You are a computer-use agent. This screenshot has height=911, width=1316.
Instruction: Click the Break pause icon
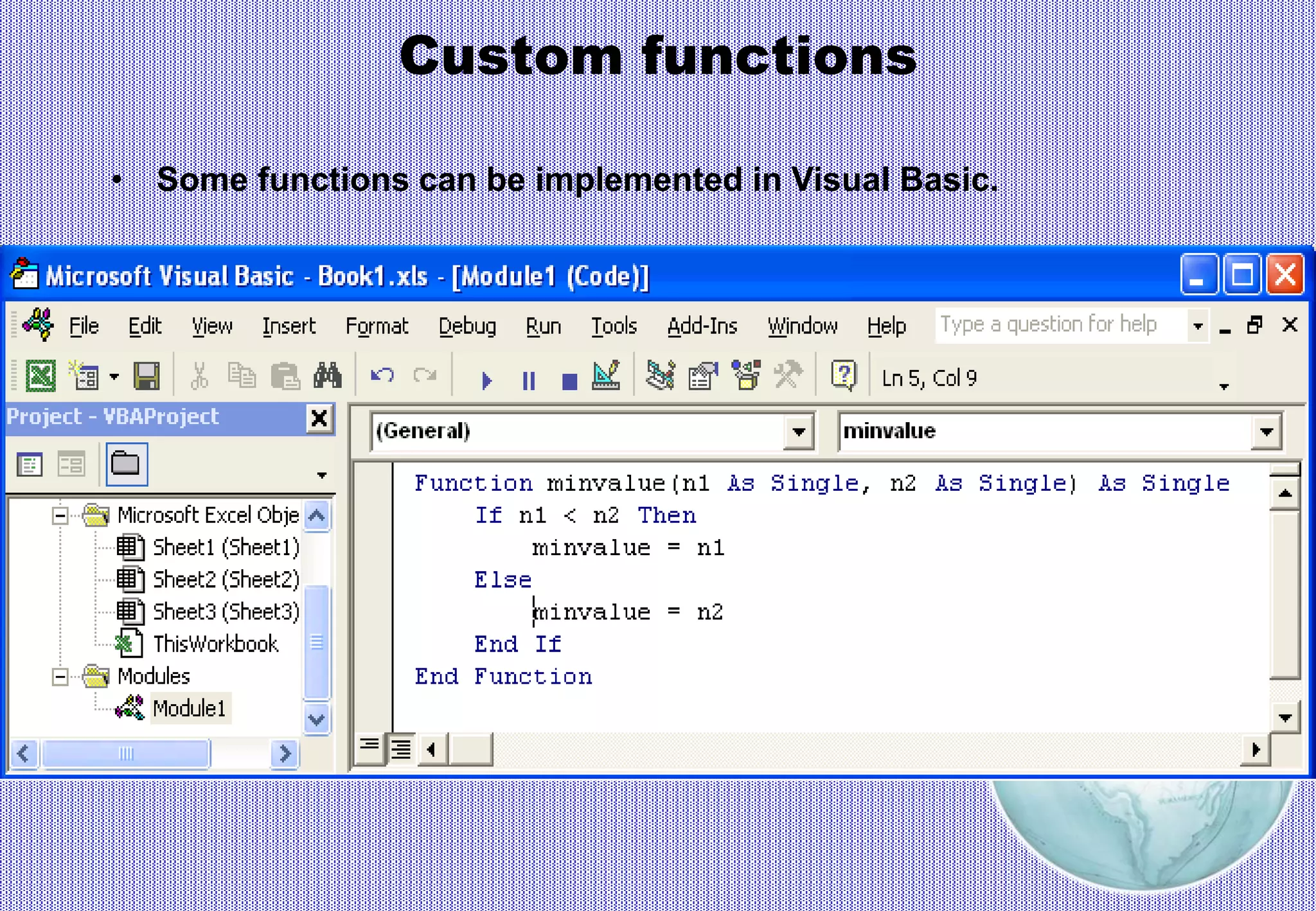click(528, 380)
